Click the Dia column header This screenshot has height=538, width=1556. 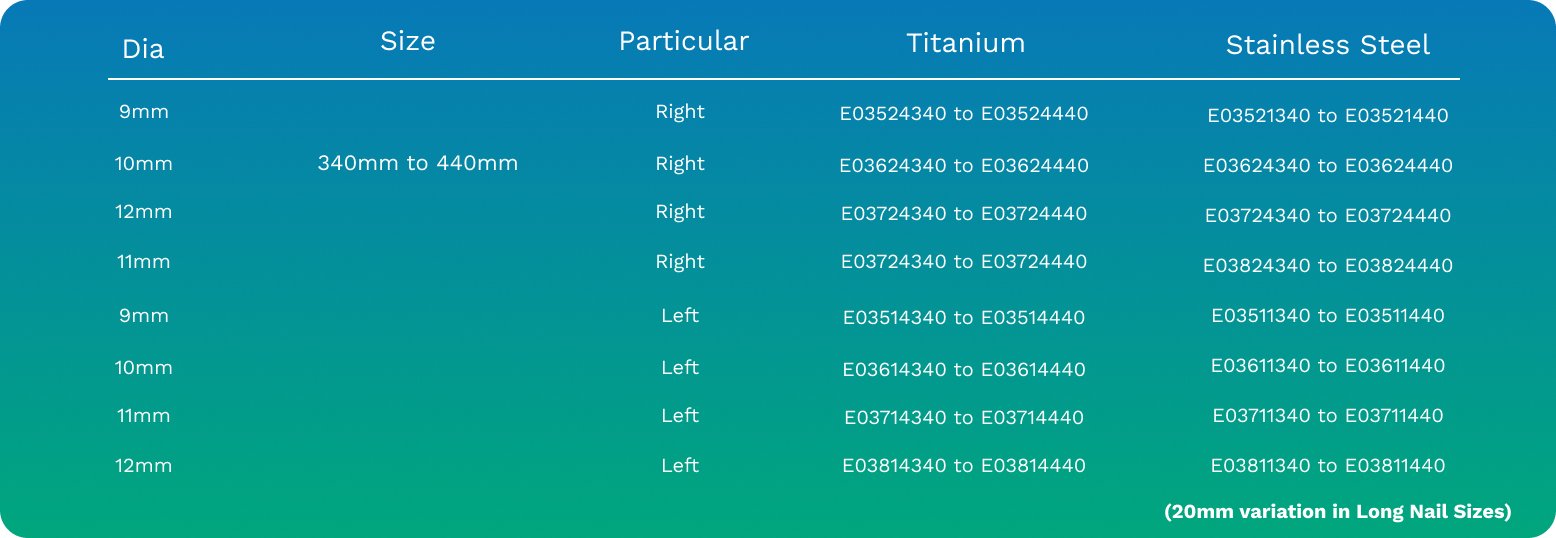click(x=143, y=48)
